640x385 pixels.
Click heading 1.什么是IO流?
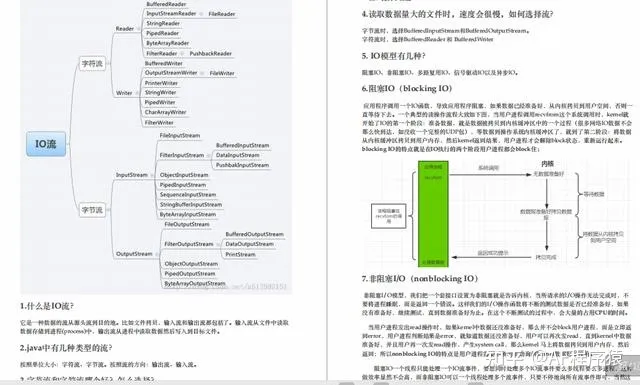[47, 306]
